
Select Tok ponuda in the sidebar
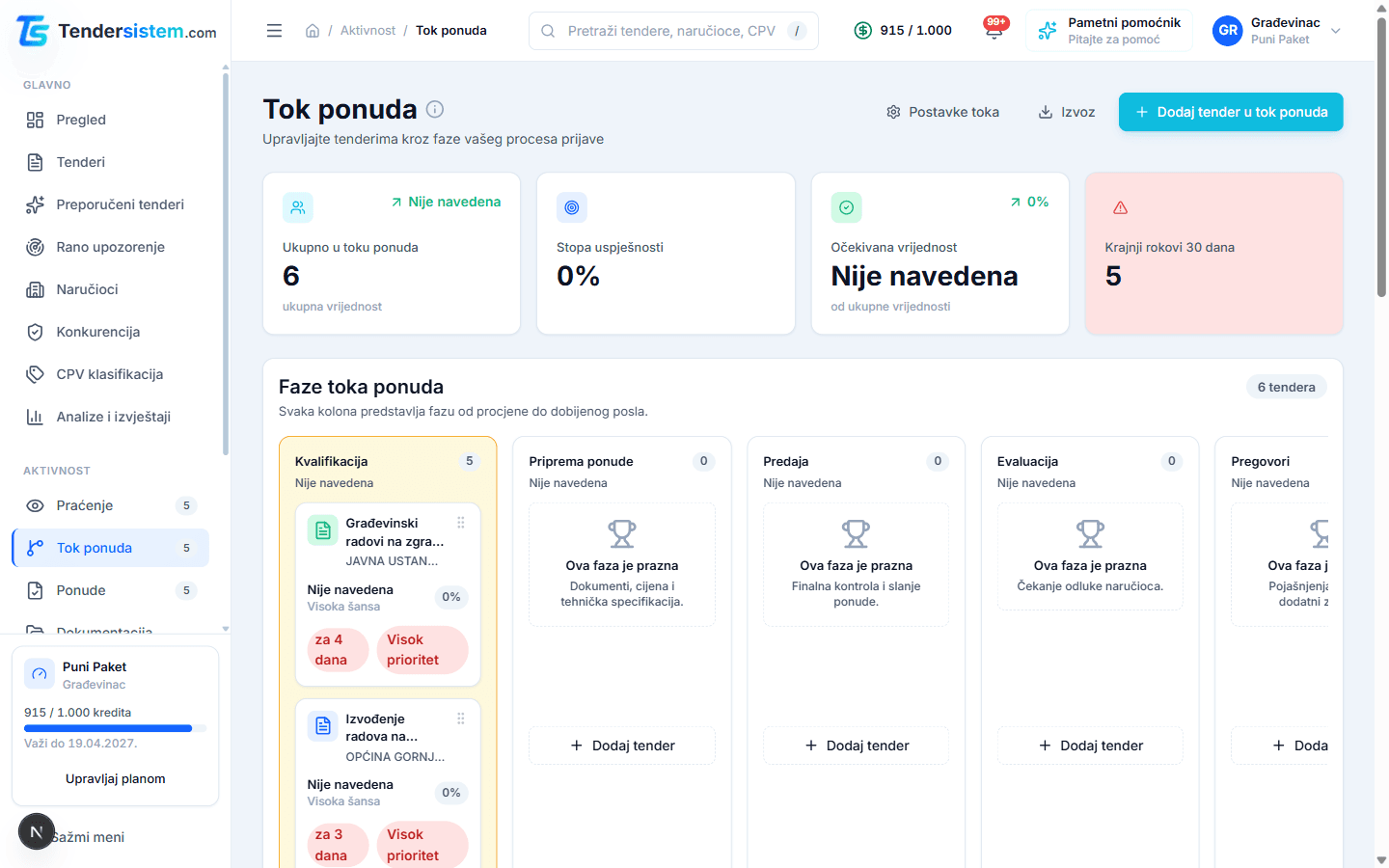pos(110,548)
